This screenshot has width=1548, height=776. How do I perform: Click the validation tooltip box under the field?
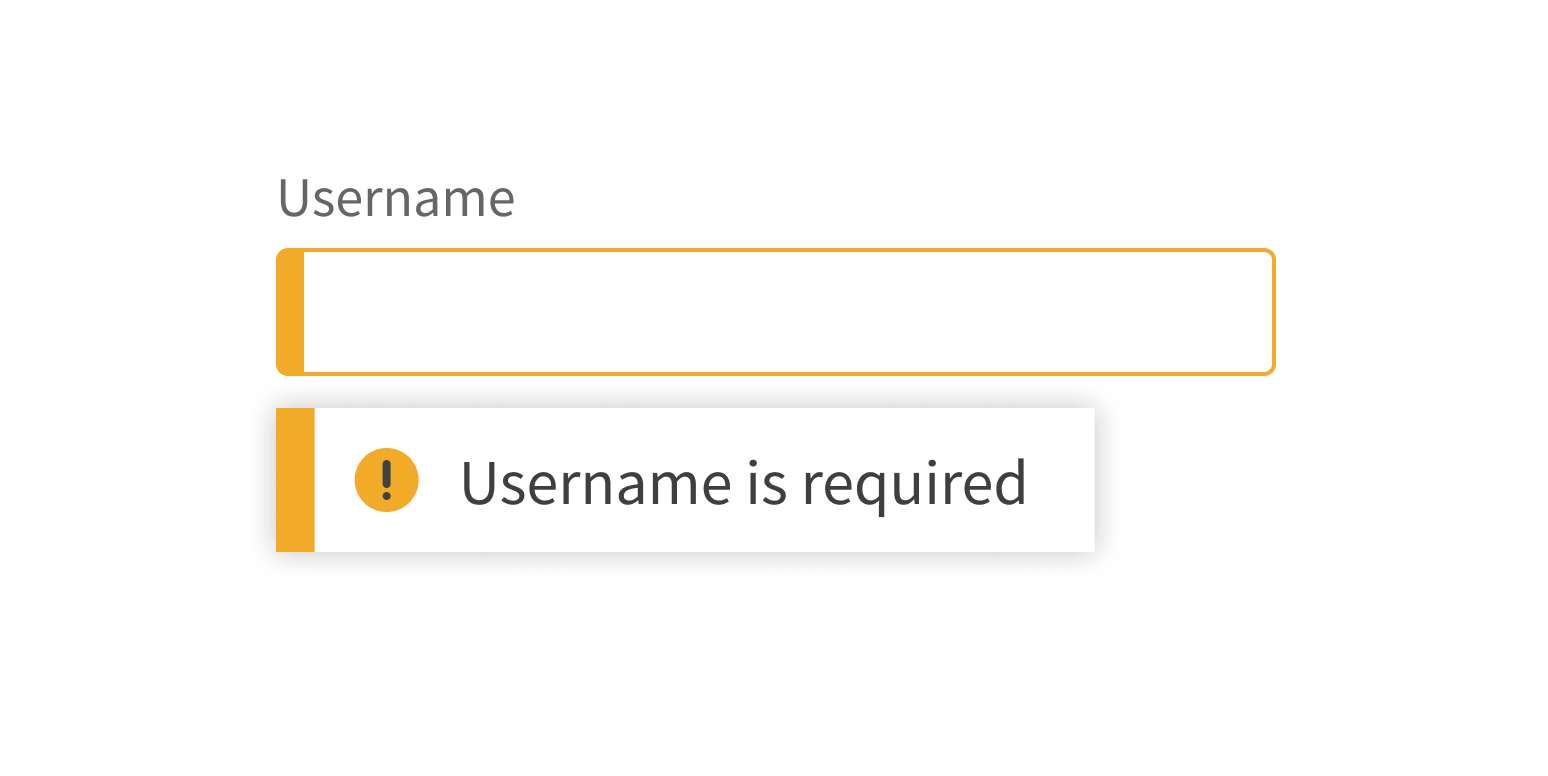click(x=685, y=480)
